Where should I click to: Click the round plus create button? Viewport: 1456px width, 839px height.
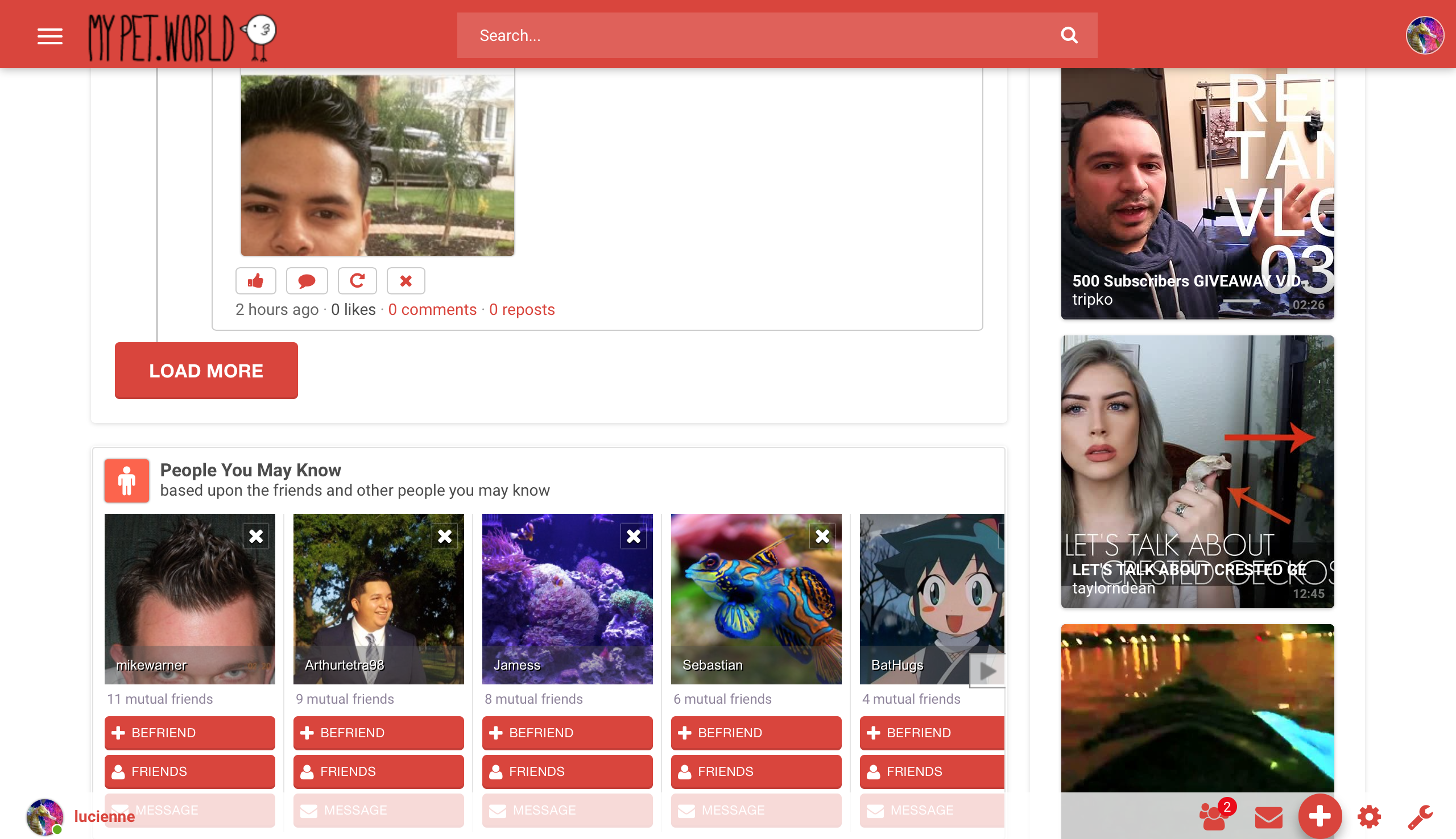[x=1319, y=816]
